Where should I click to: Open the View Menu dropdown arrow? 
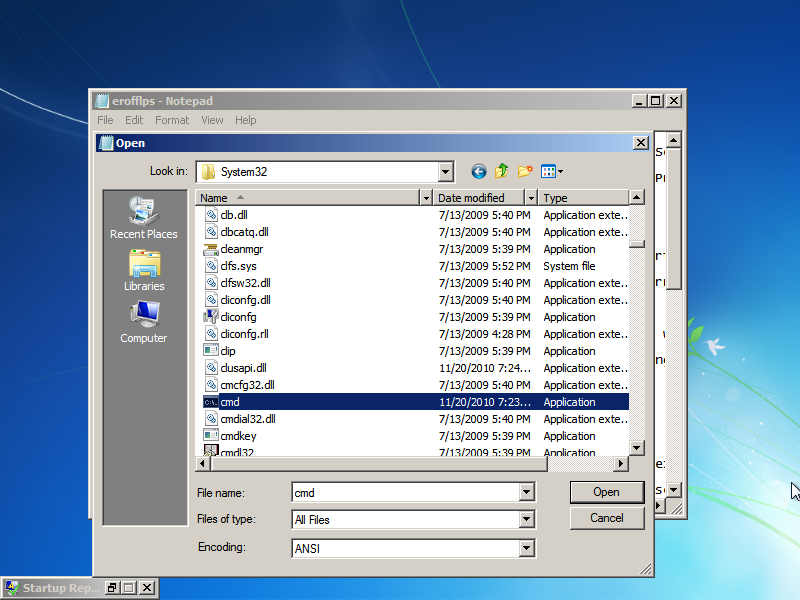(x=560, y=172)
